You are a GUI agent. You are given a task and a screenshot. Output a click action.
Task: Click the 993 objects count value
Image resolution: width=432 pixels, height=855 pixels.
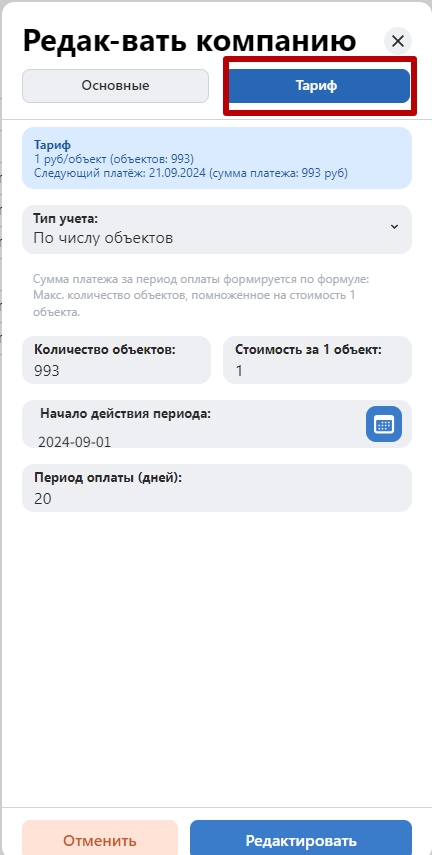click(x=46, y=371)
